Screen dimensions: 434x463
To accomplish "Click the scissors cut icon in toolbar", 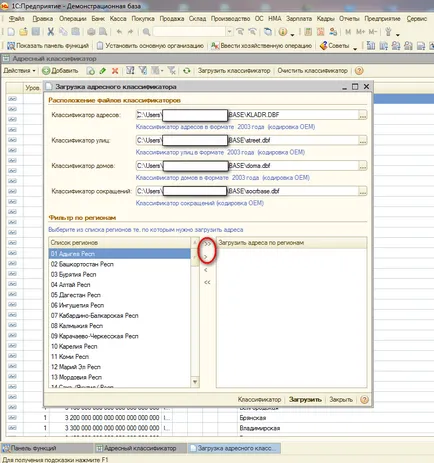I will click(51, 32).
